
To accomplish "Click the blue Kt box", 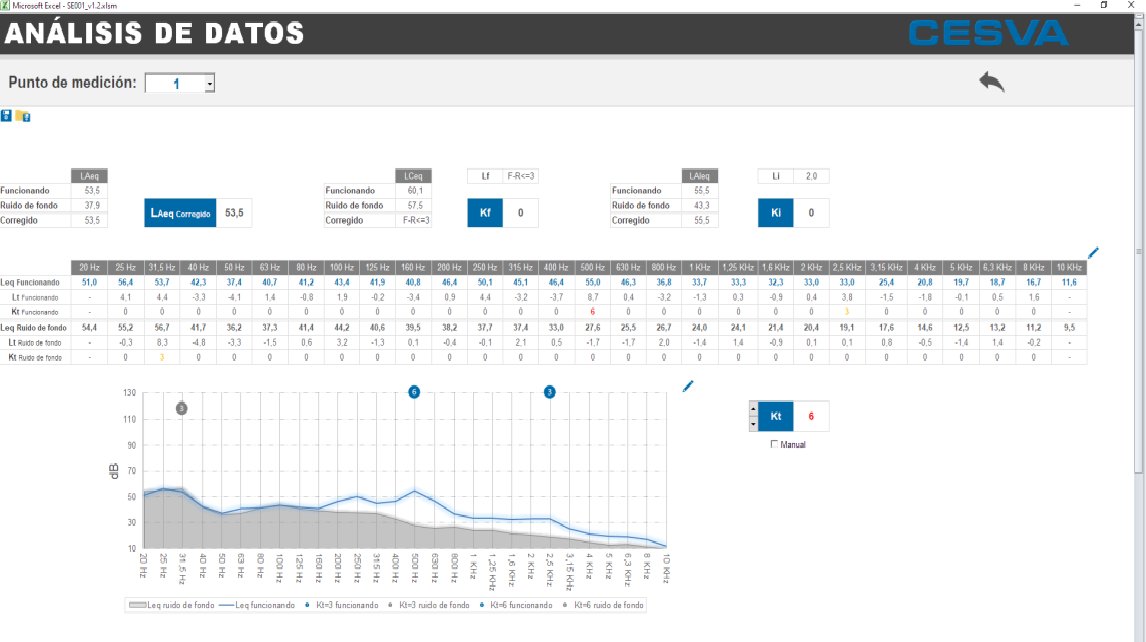I will point(775,416).
